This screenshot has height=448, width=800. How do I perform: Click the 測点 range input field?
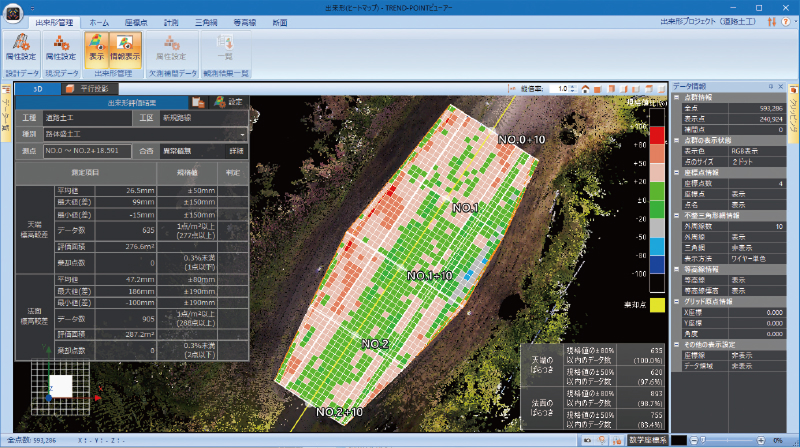pos(88,150)
